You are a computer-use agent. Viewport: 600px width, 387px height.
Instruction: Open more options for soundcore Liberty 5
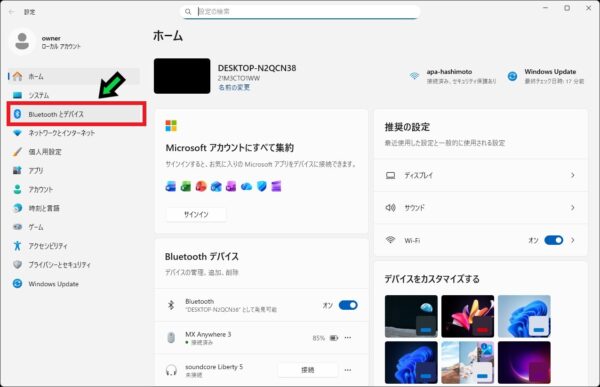347,370
